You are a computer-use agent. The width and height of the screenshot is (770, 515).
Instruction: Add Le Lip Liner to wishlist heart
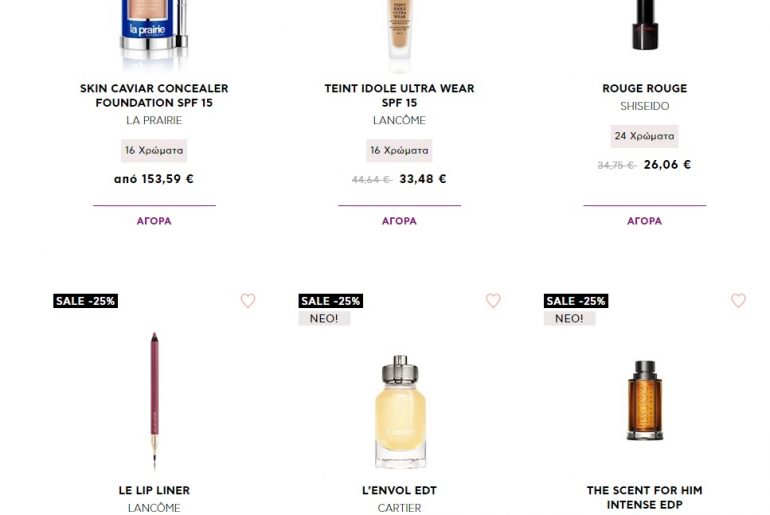[248, 300]
